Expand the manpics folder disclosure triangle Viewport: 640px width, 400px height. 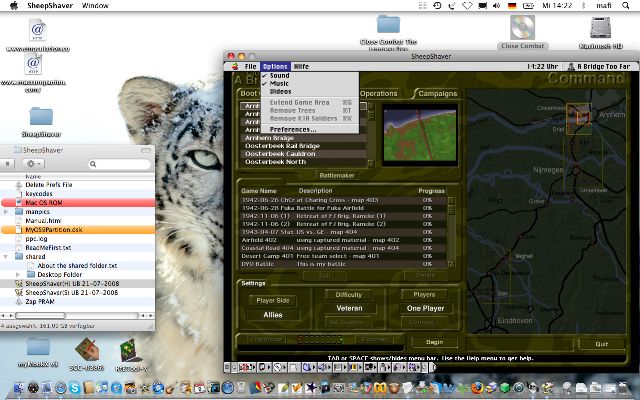click(x=6, y=212)
